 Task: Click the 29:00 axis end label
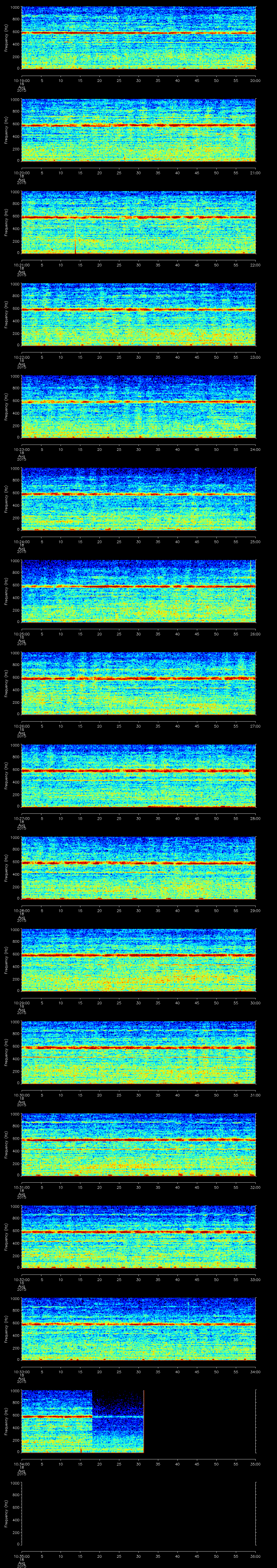pos(256,910)
